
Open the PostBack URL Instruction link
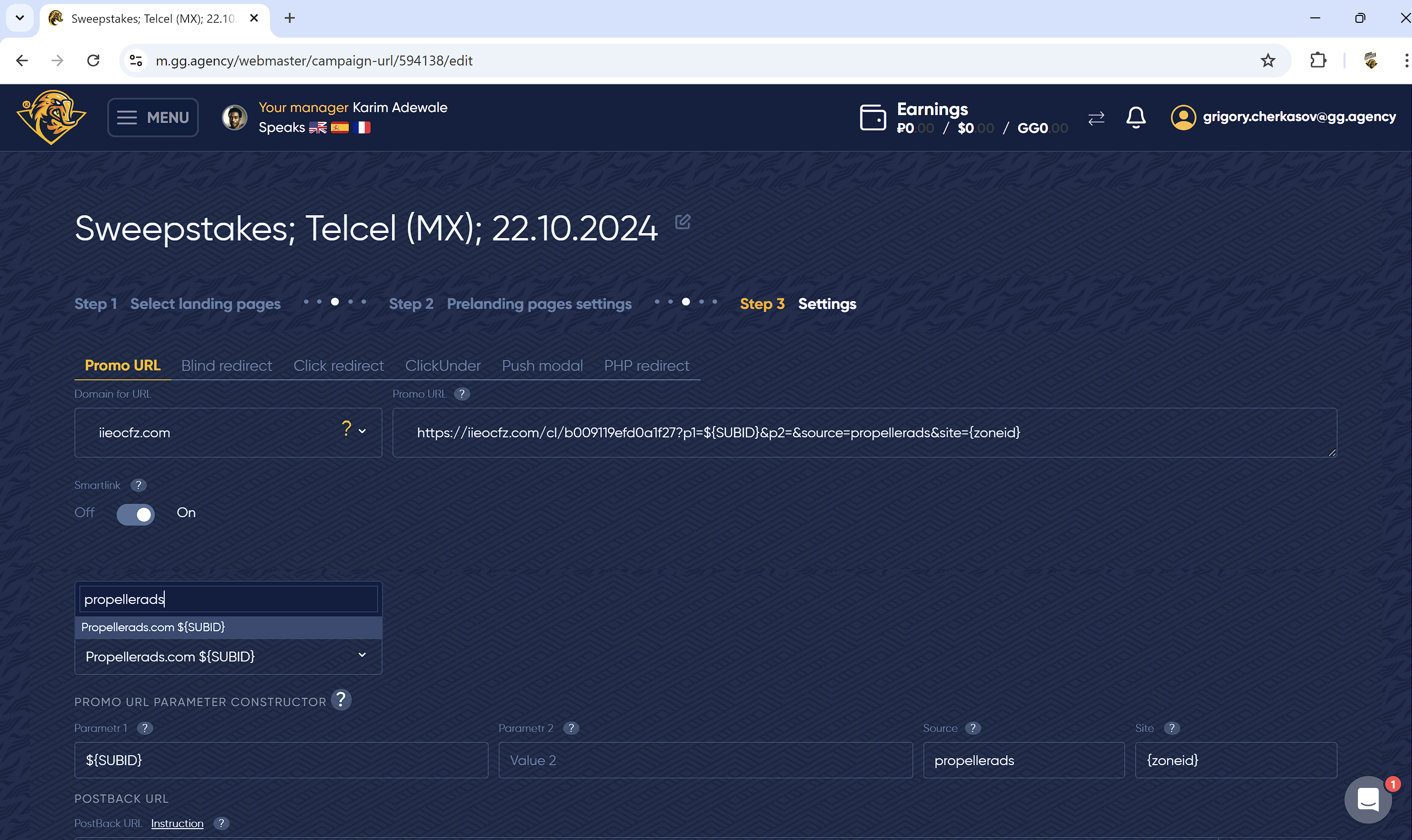[x=177, y=823]
